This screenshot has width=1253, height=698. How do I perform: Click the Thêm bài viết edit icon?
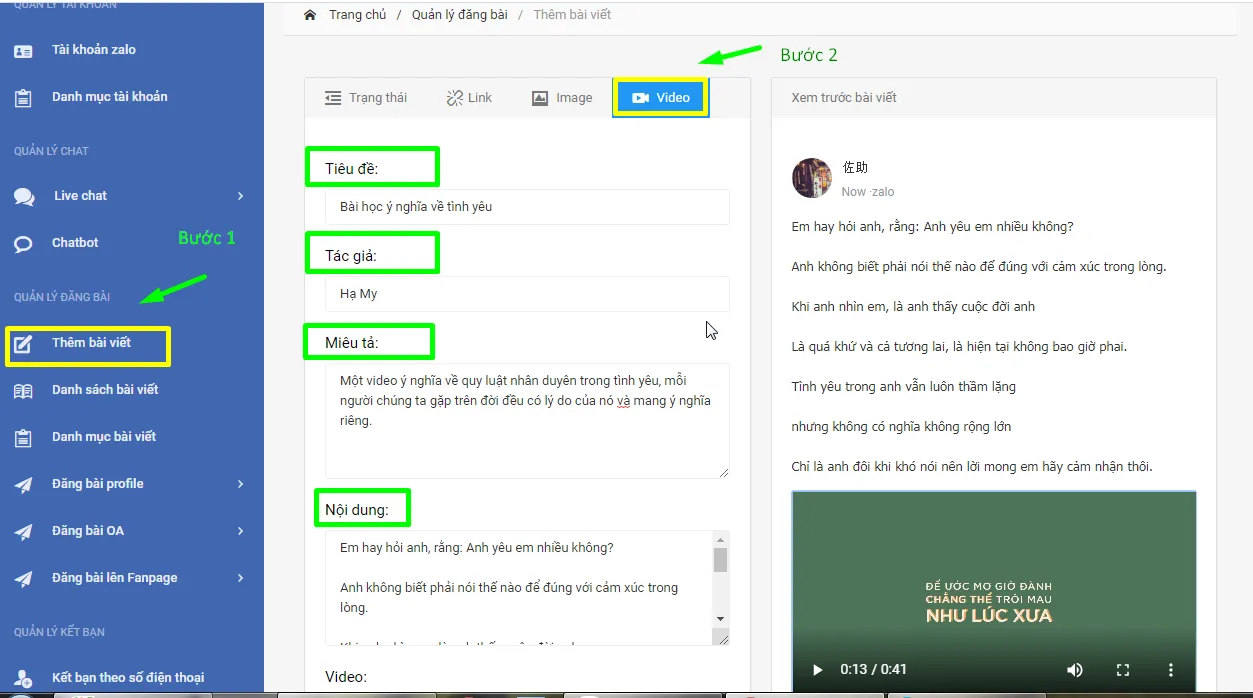tap(23, 344)
